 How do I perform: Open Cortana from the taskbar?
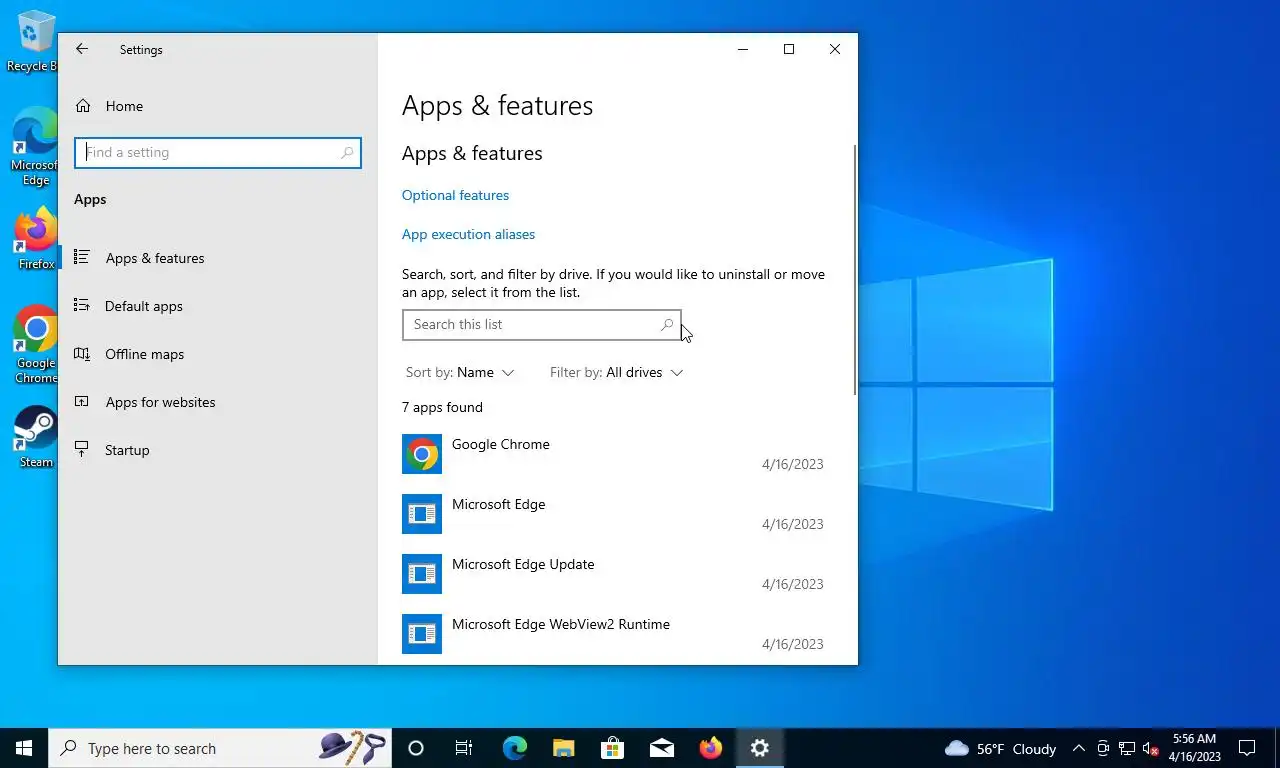[x=416, y=748]
